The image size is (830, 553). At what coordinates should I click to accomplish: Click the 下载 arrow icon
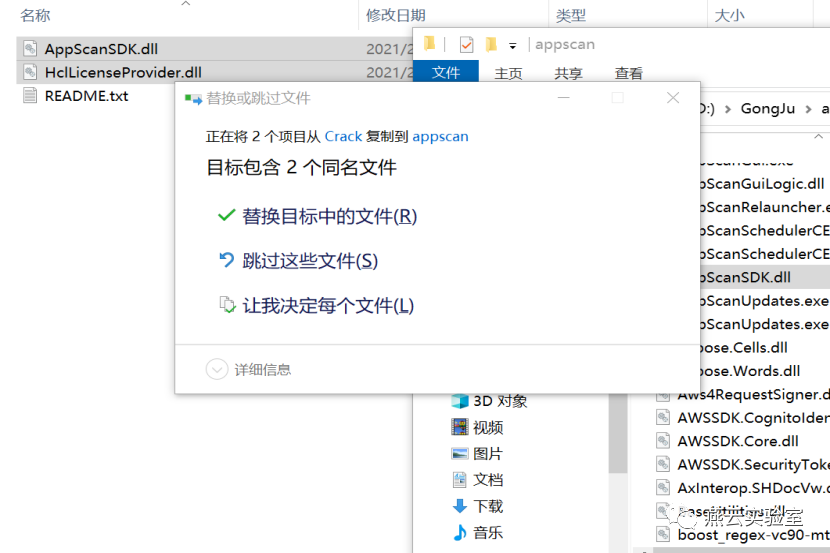[460, 506]
